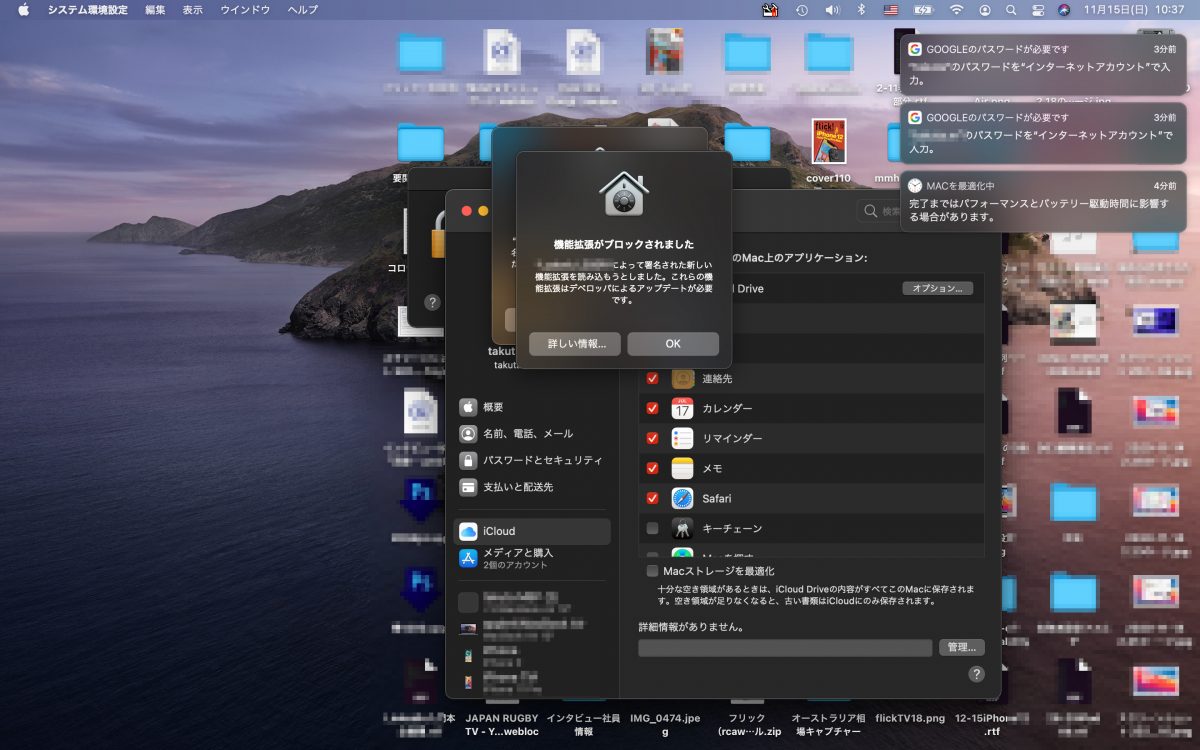The width and height of the screenshot is (1200, 750).
Task: Click the Contacts app icon beside 連絡先
Action: point(683,379)
